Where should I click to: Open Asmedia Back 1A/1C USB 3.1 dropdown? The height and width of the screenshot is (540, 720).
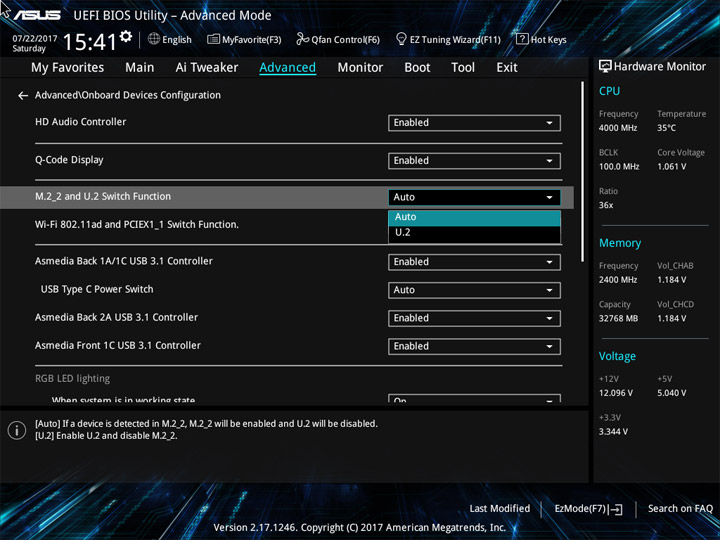point(474,262)
